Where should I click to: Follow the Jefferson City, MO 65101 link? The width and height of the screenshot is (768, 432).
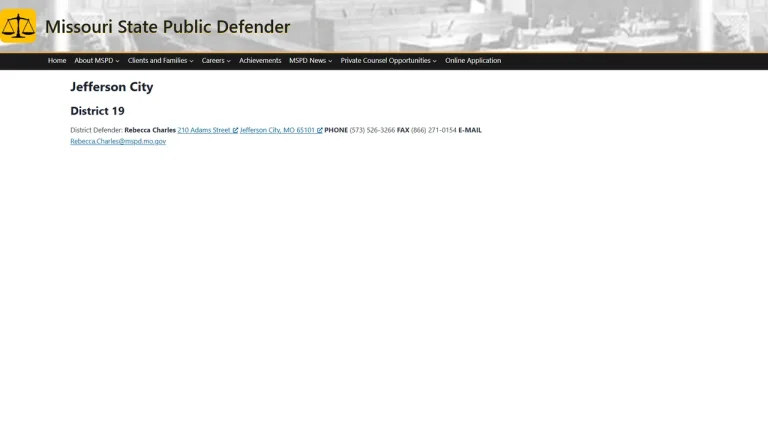point(277,130)
